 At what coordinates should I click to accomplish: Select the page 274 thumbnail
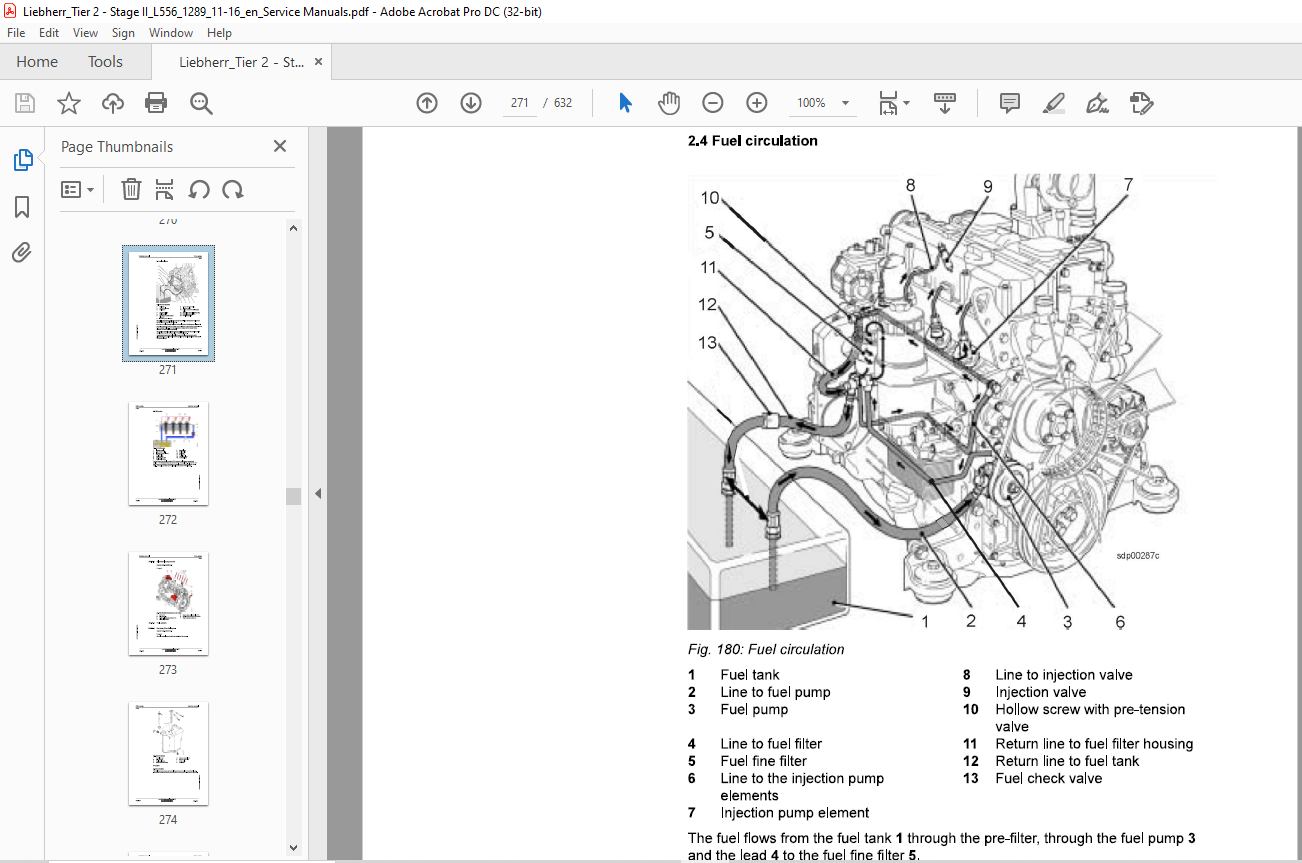(168, 754)
